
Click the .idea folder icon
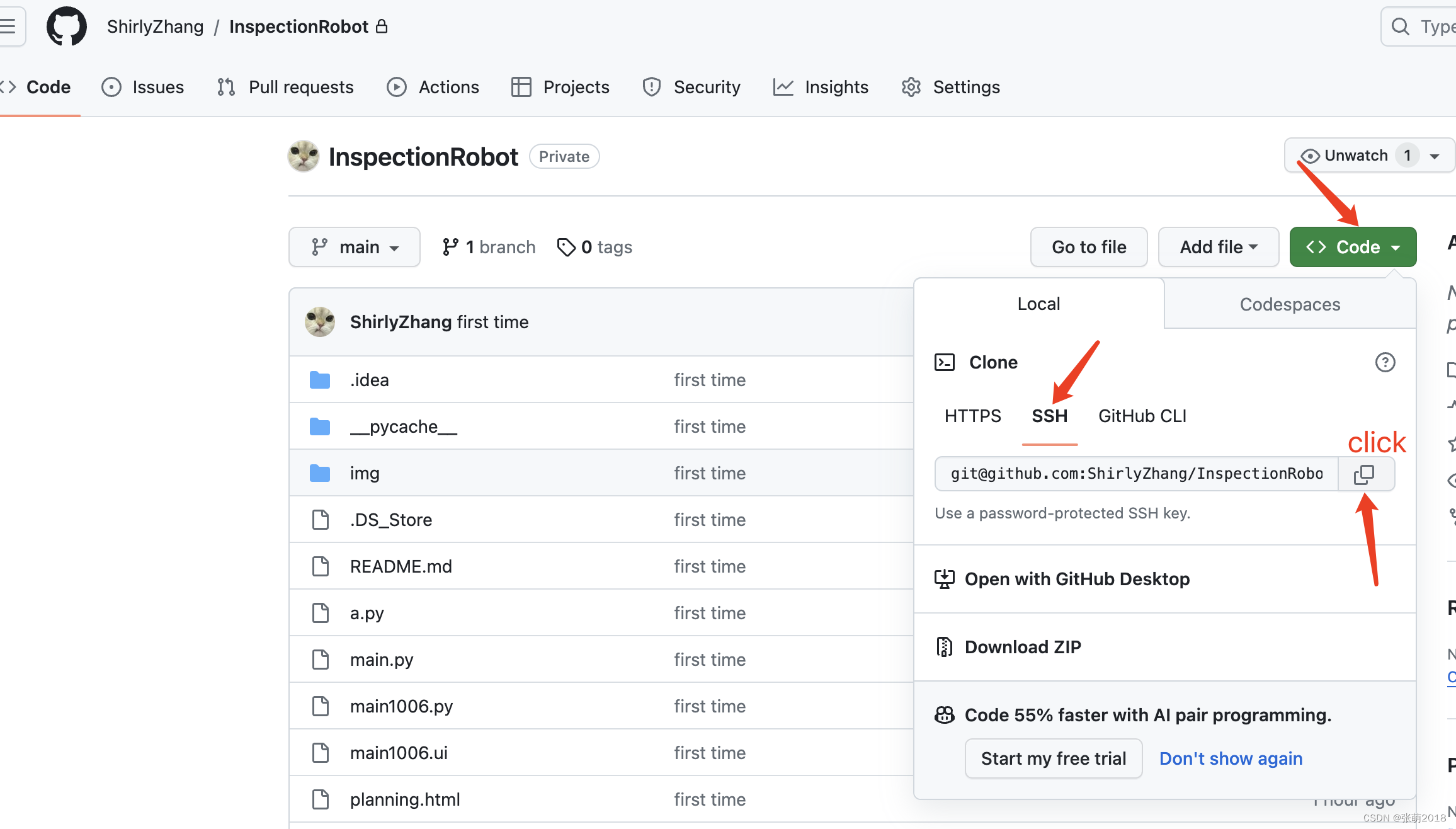(320, 380)
